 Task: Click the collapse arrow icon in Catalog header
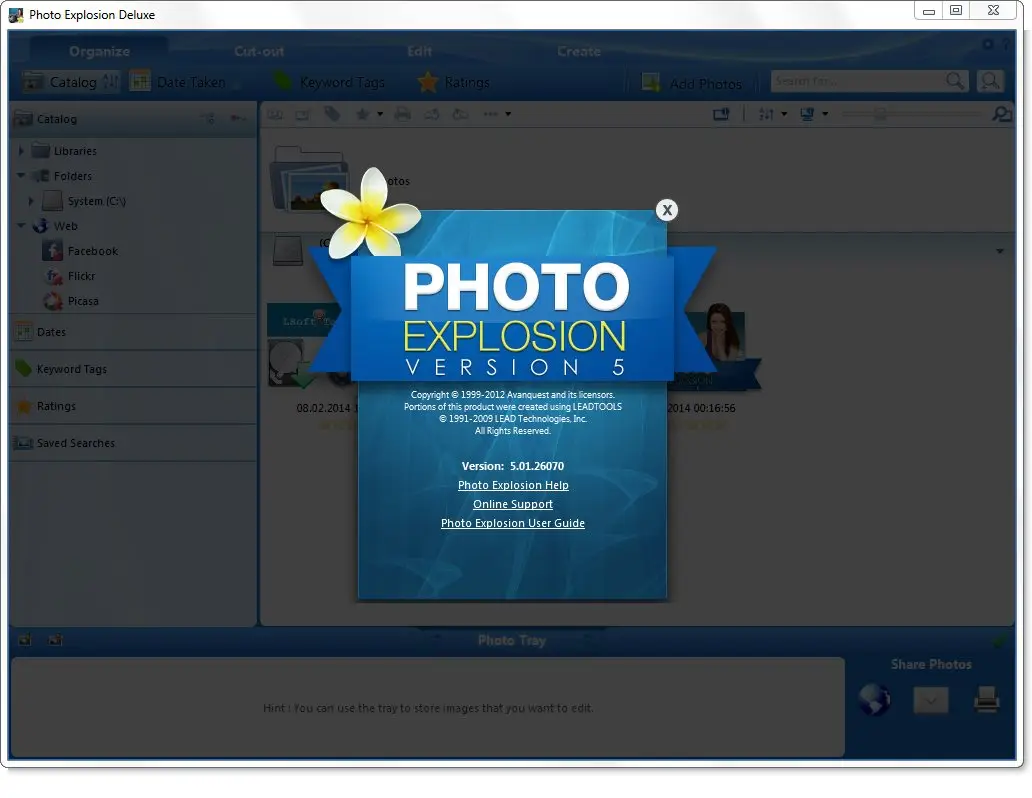point(238,119)
